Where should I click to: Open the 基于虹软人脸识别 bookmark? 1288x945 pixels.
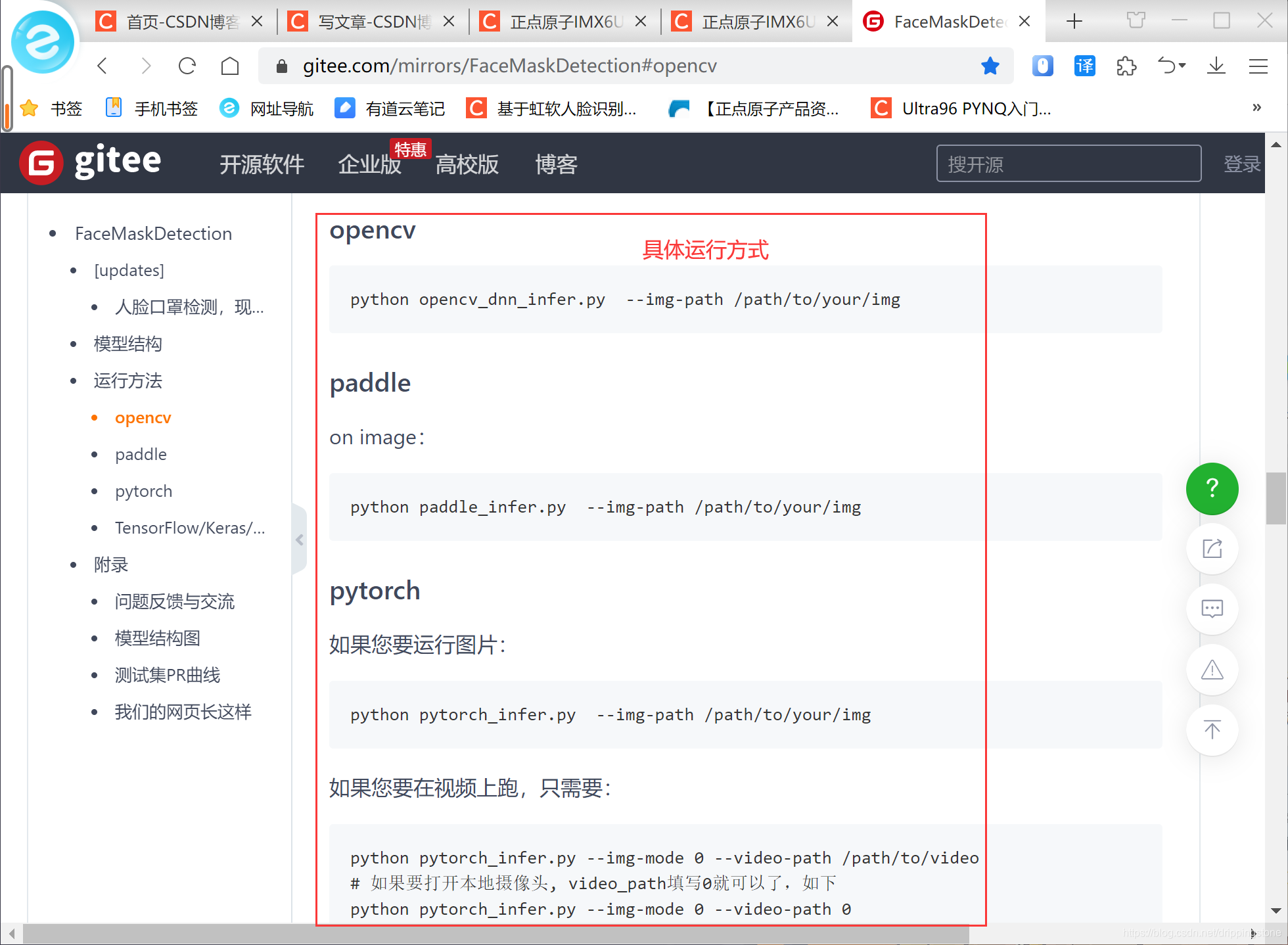(551, 108)
